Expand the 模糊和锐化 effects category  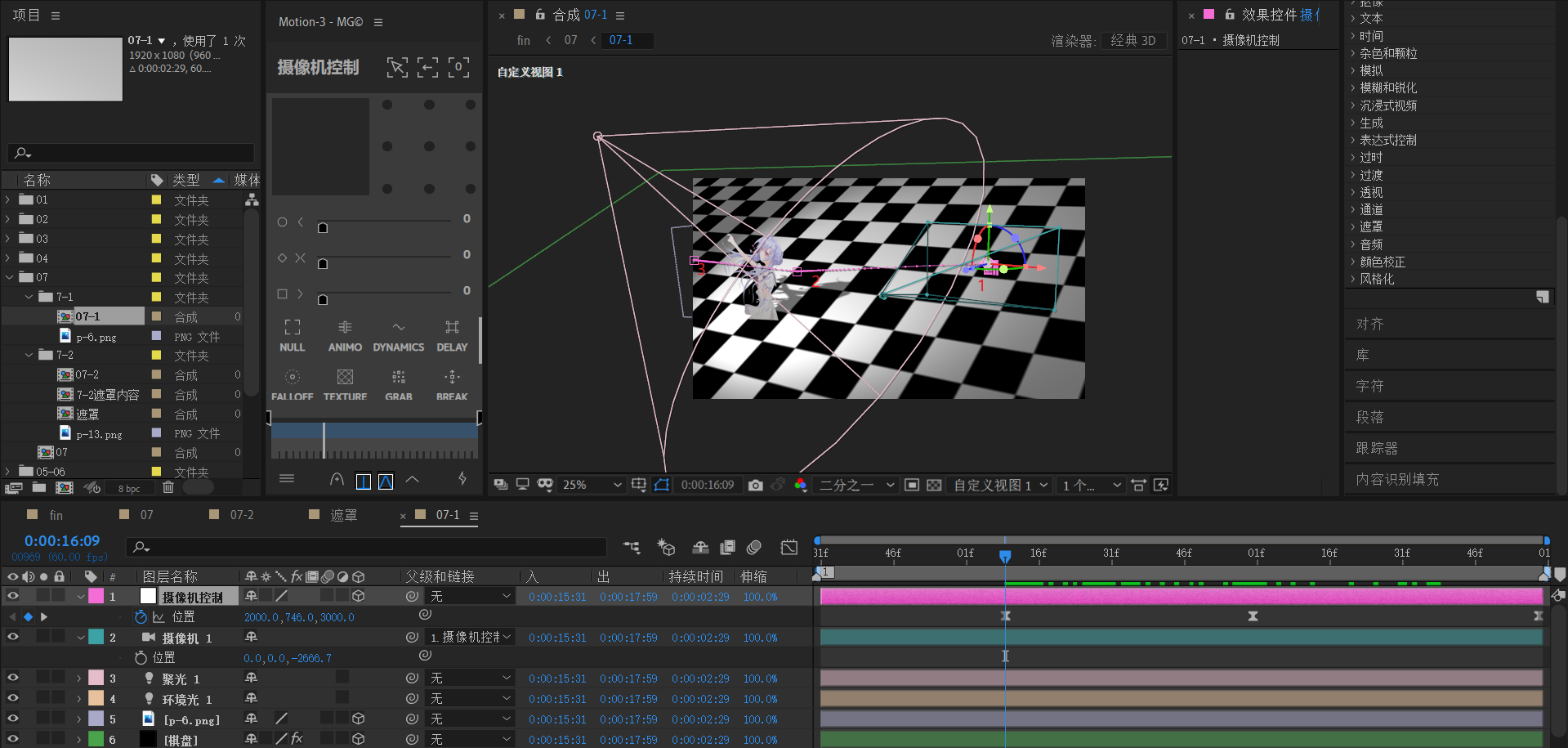click(x=1353, y=87)
